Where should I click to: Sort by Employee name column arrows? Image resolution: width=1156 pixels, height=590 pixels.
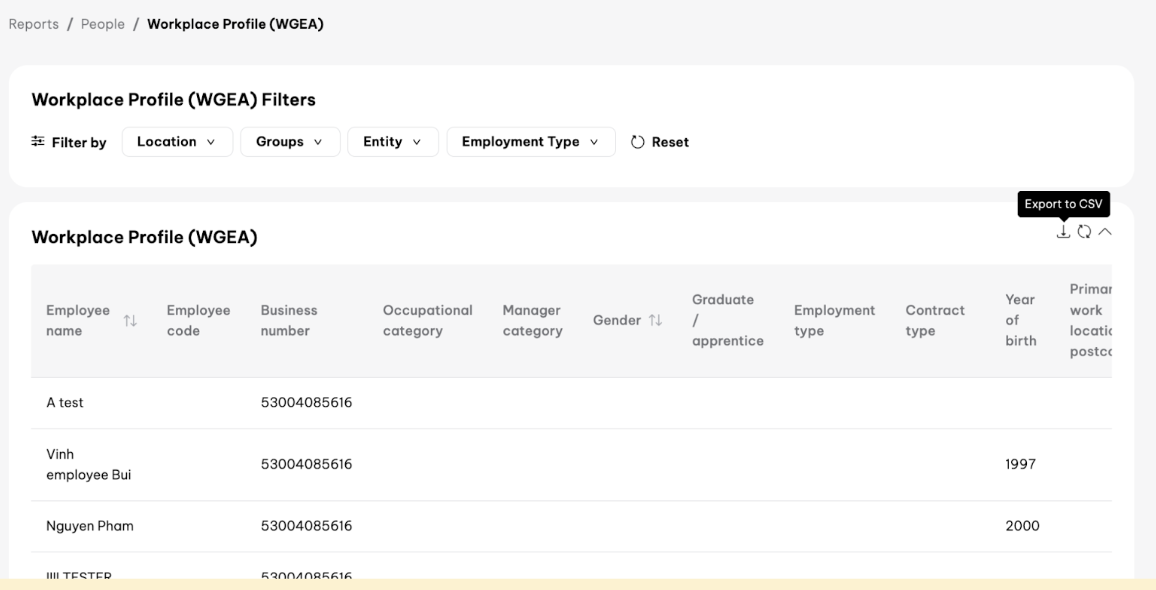[x=130, y=321]
